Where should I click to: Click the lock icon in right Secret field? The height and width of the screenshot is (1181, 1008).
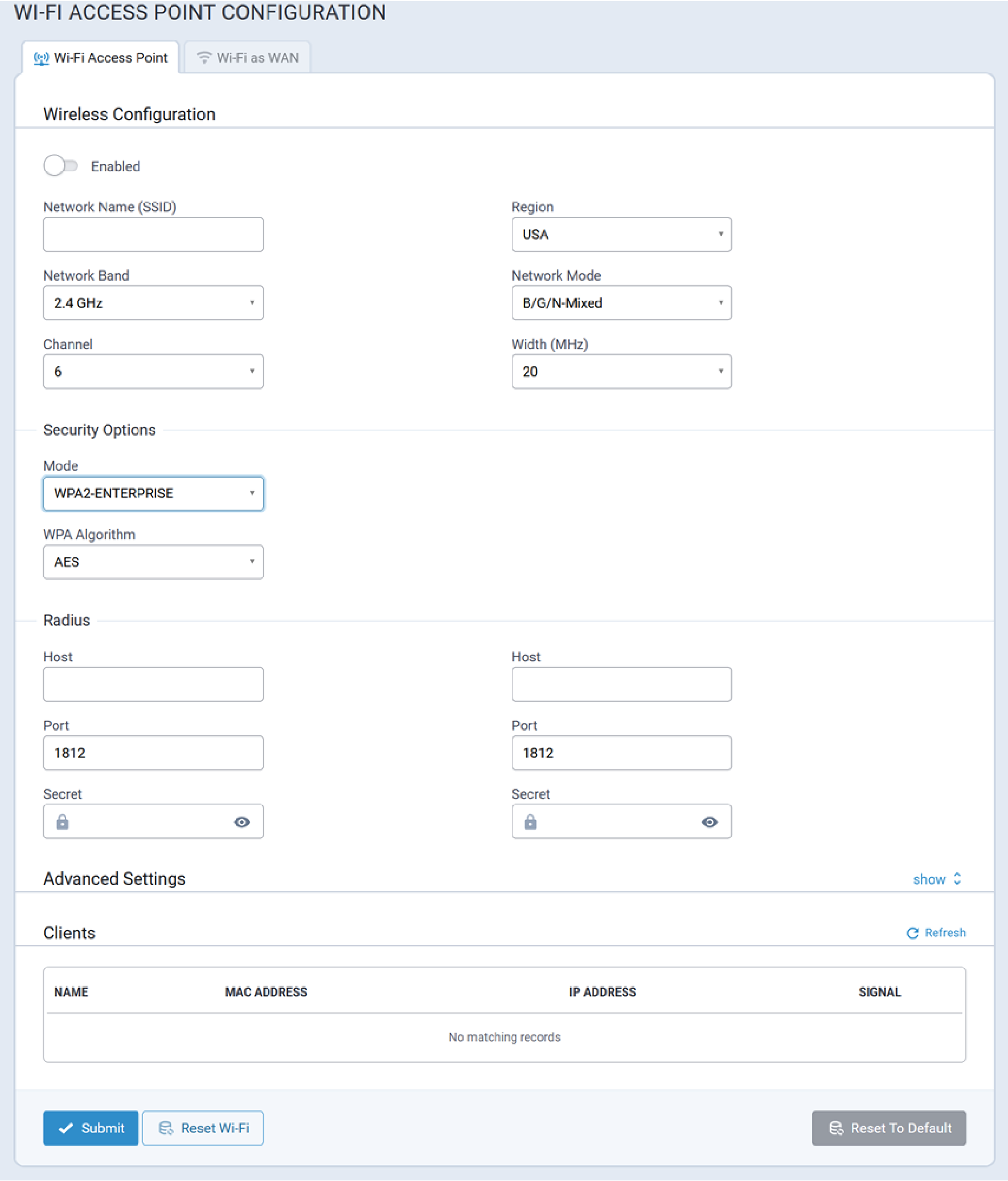pyautogui.click(x=530, y=822)
